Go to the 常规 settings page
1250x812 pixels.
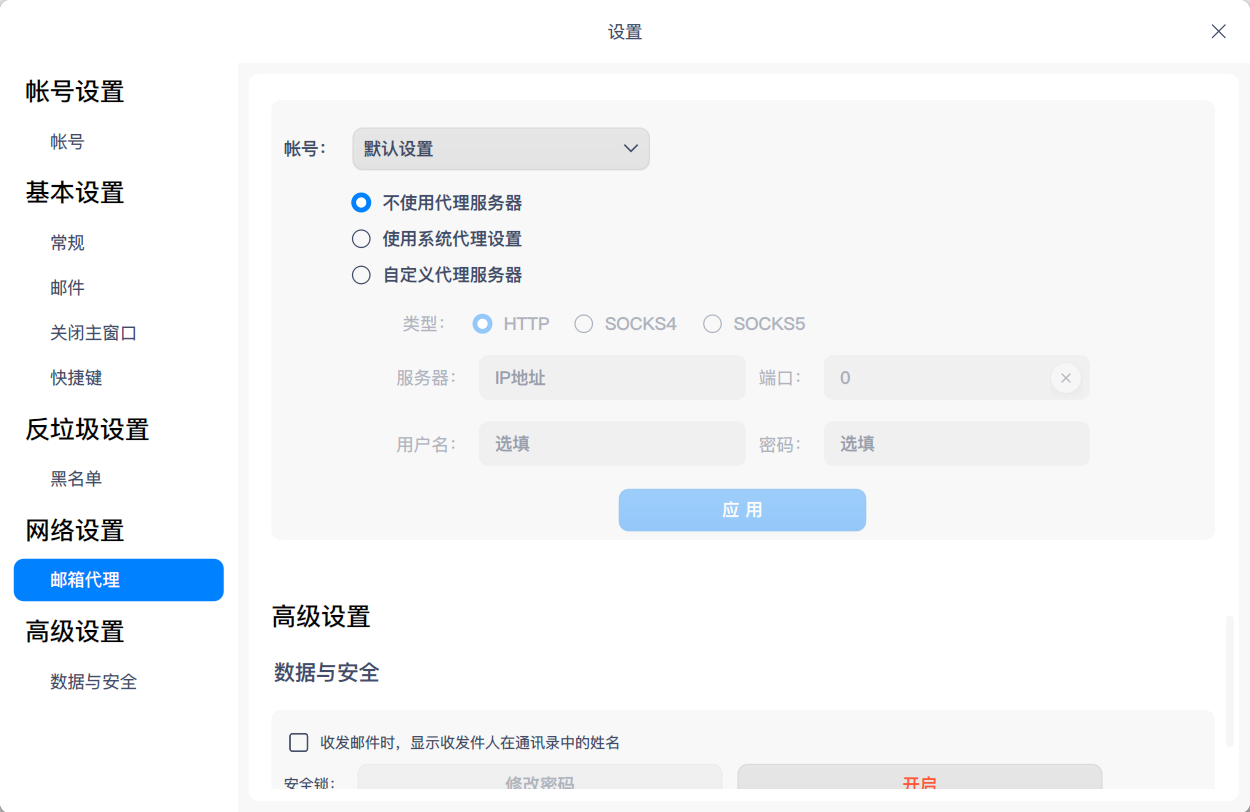[x=66, y=242]
